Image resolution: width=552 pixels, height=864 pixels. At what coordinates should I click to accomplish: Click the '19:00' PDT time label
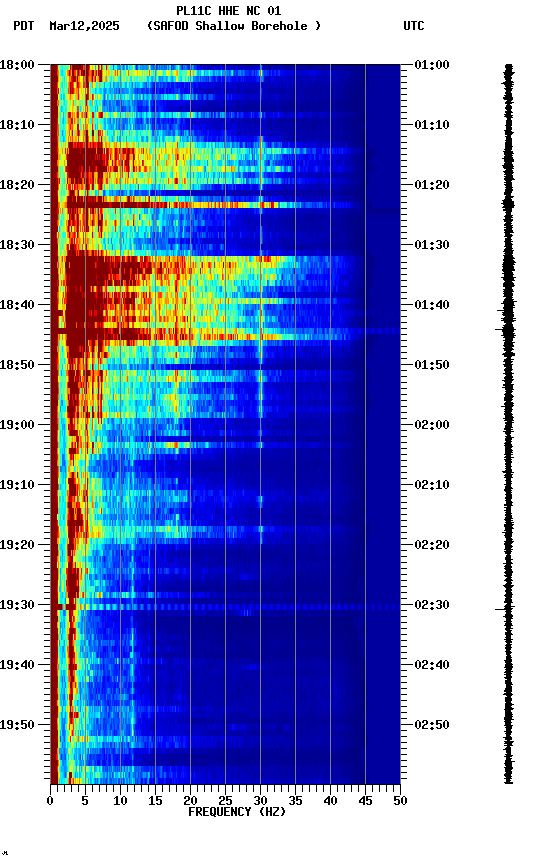[17, 425]
